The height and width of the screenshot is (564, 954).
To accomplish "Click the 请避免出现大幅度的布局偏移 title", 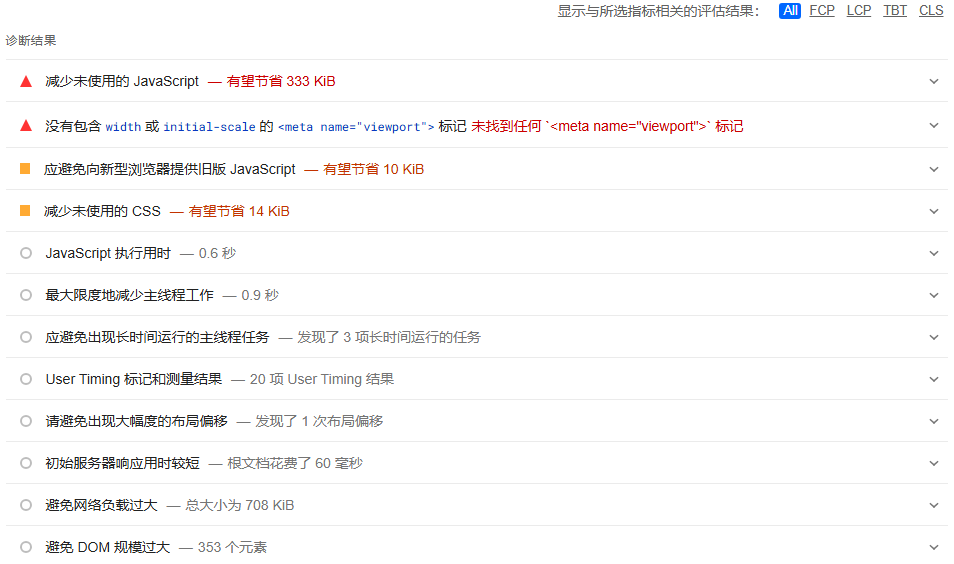I will point(136,421).
